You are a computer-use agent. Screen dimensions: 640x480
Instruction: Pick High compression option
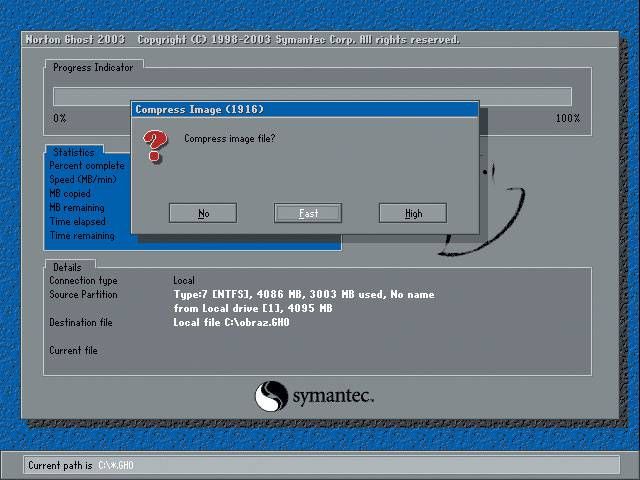[x=413, y=213]
